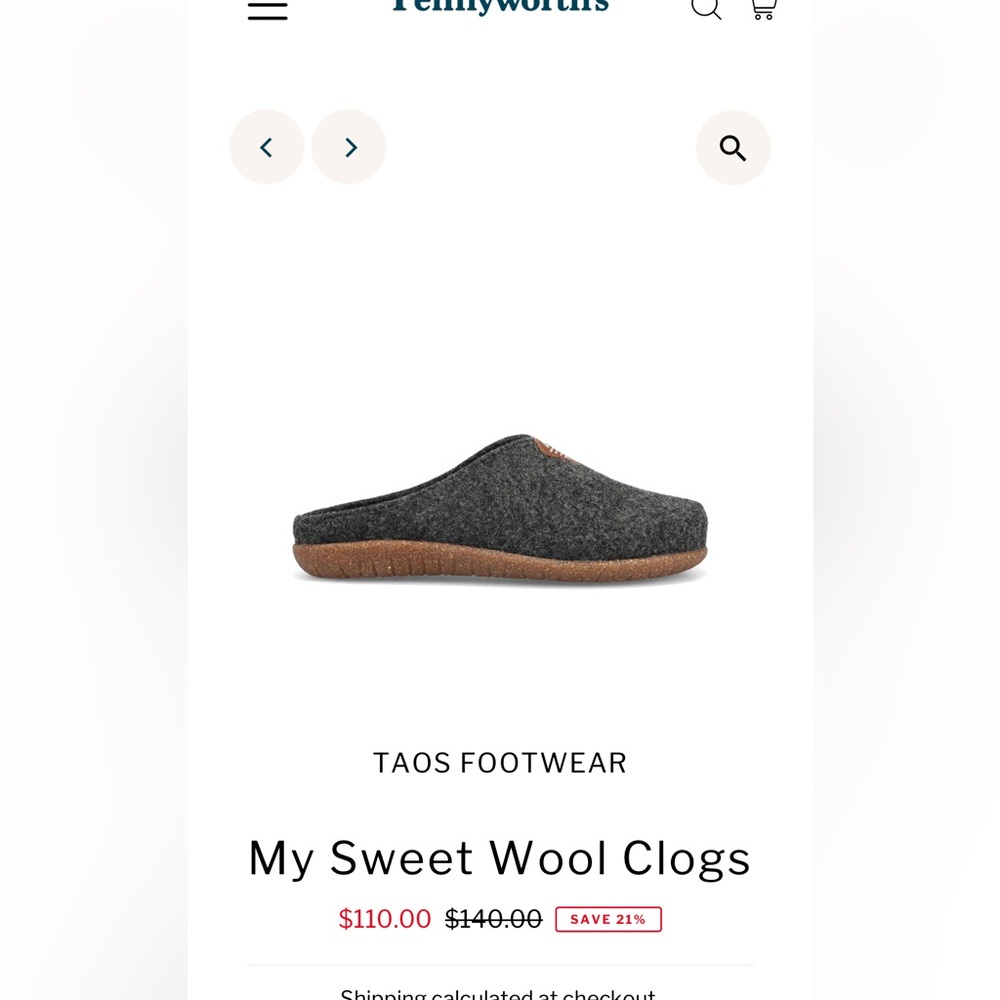Click the right chevron arrow above the product
The image size is (1000, 1000).
click(x=348, y=146)
